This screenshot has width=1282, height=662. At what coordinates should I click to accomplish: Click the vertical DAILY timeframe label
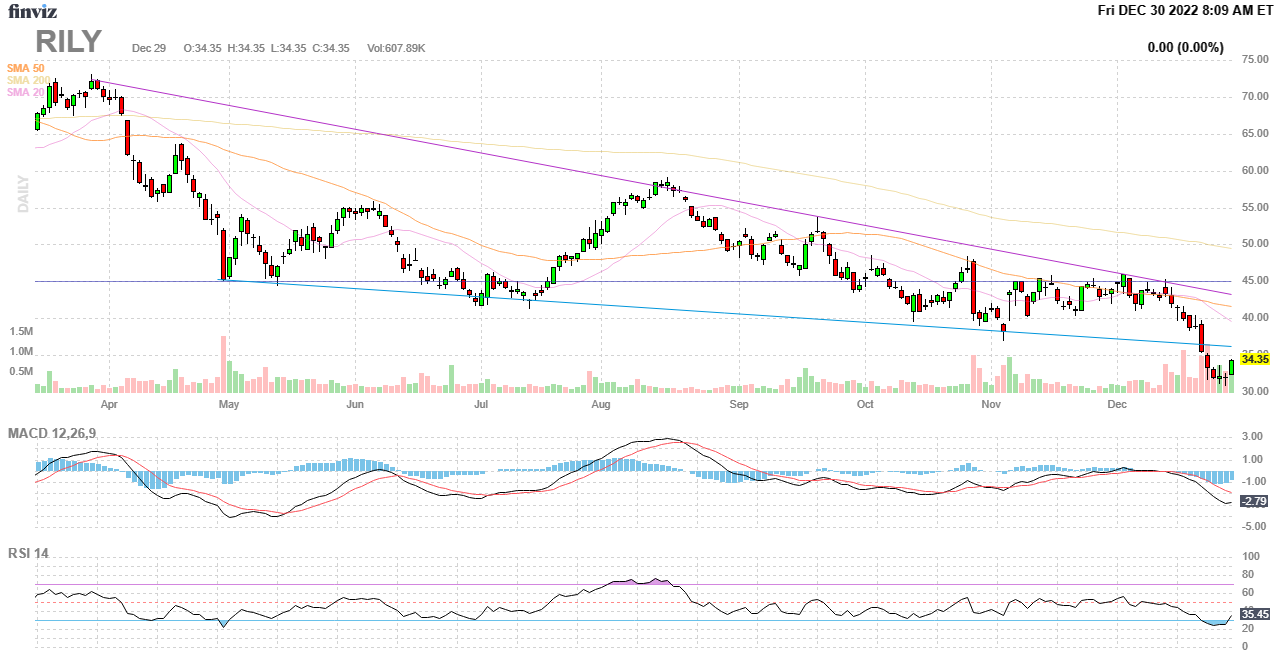(x=22, y=194)
